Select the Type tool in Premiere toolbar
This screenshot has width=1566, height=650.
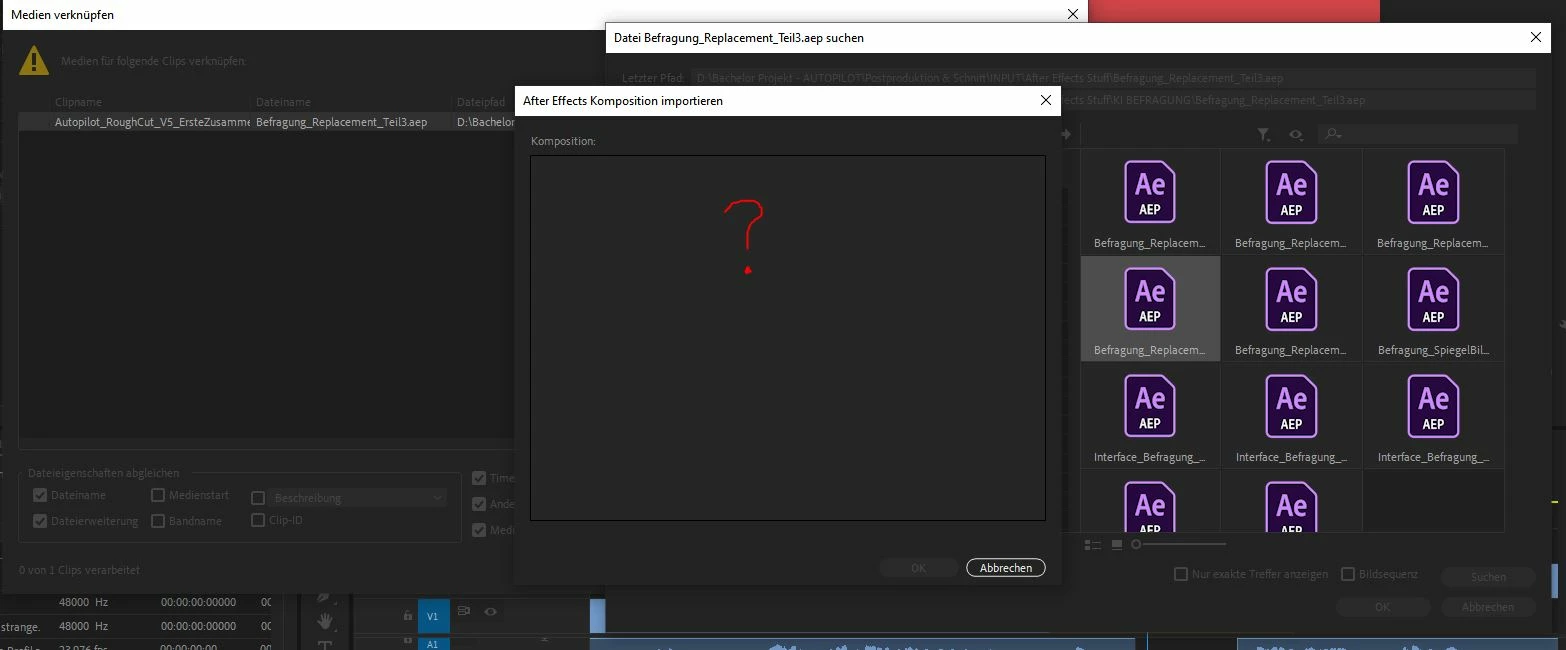(324, 645)
